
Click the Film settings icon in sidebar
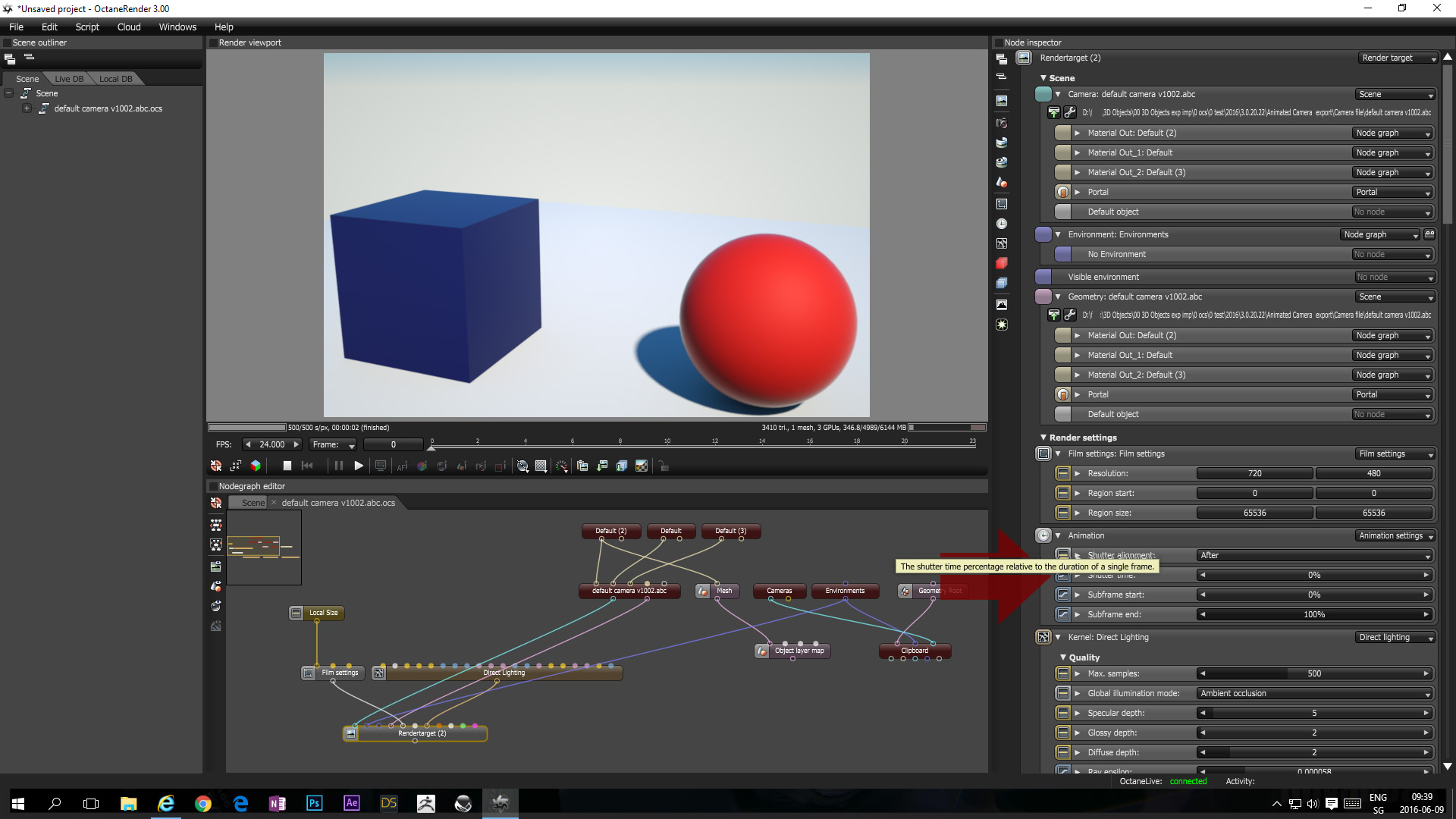(x=1002, y=204)
